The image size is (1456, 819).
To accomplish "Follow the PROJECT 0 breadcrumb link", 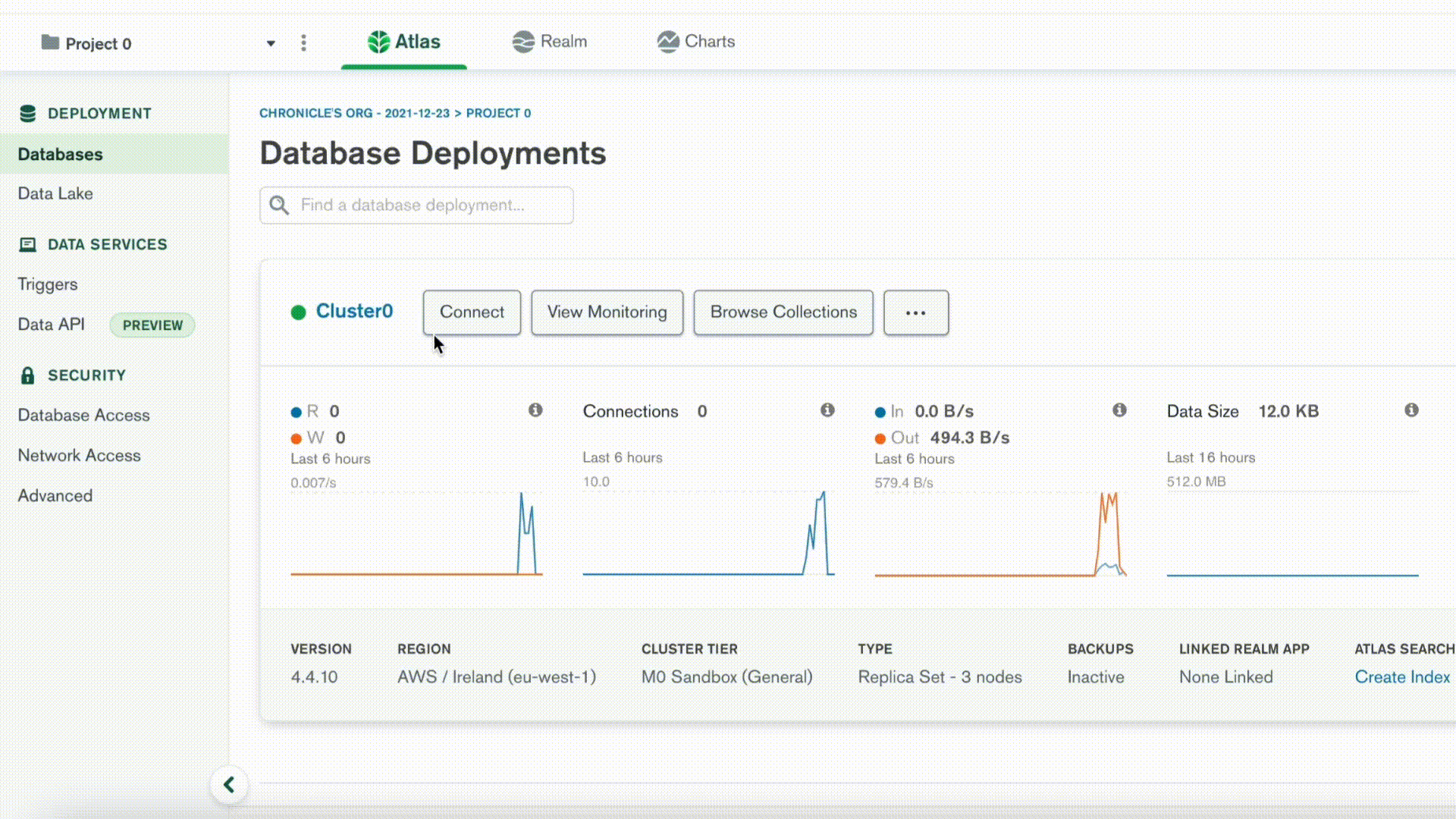I will point(498,113).
